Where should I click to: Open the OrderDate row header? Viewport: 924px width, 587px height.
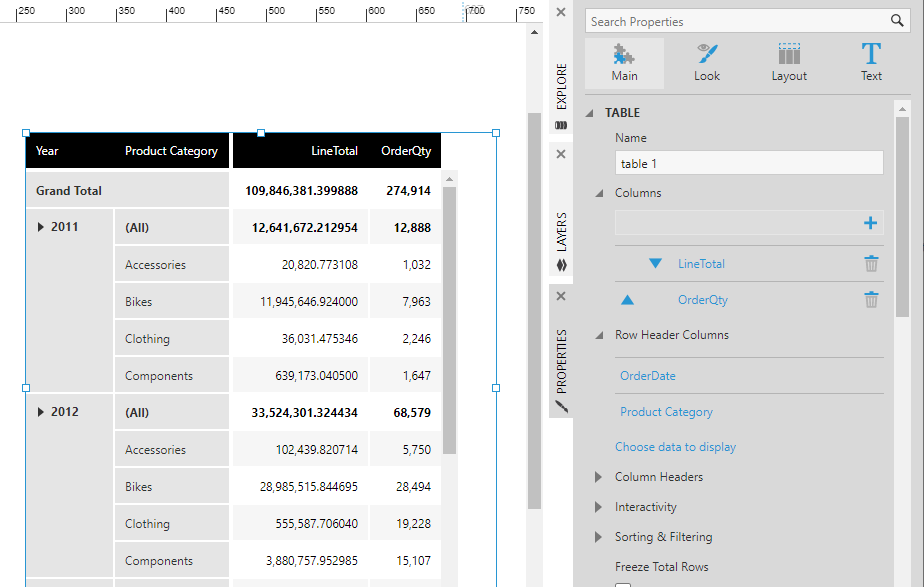coord(648,376)
